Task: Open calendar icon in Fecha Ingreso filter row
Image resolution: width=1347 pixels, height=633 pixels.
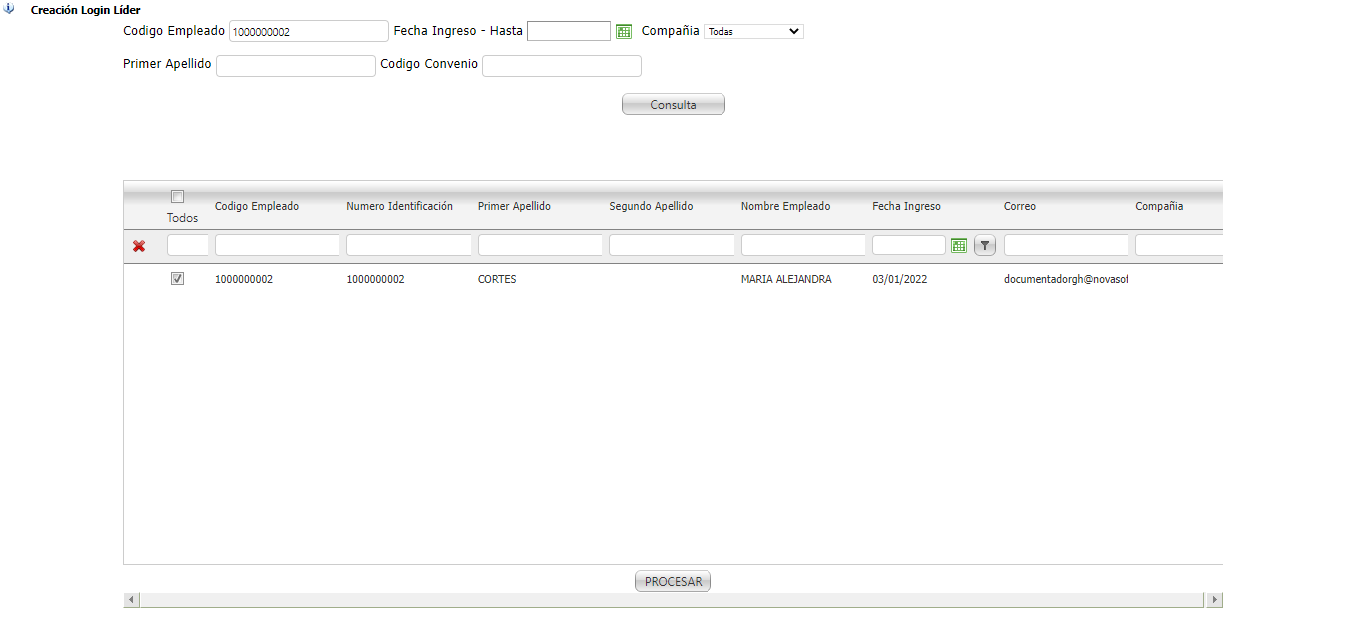Action: (959, 245)
